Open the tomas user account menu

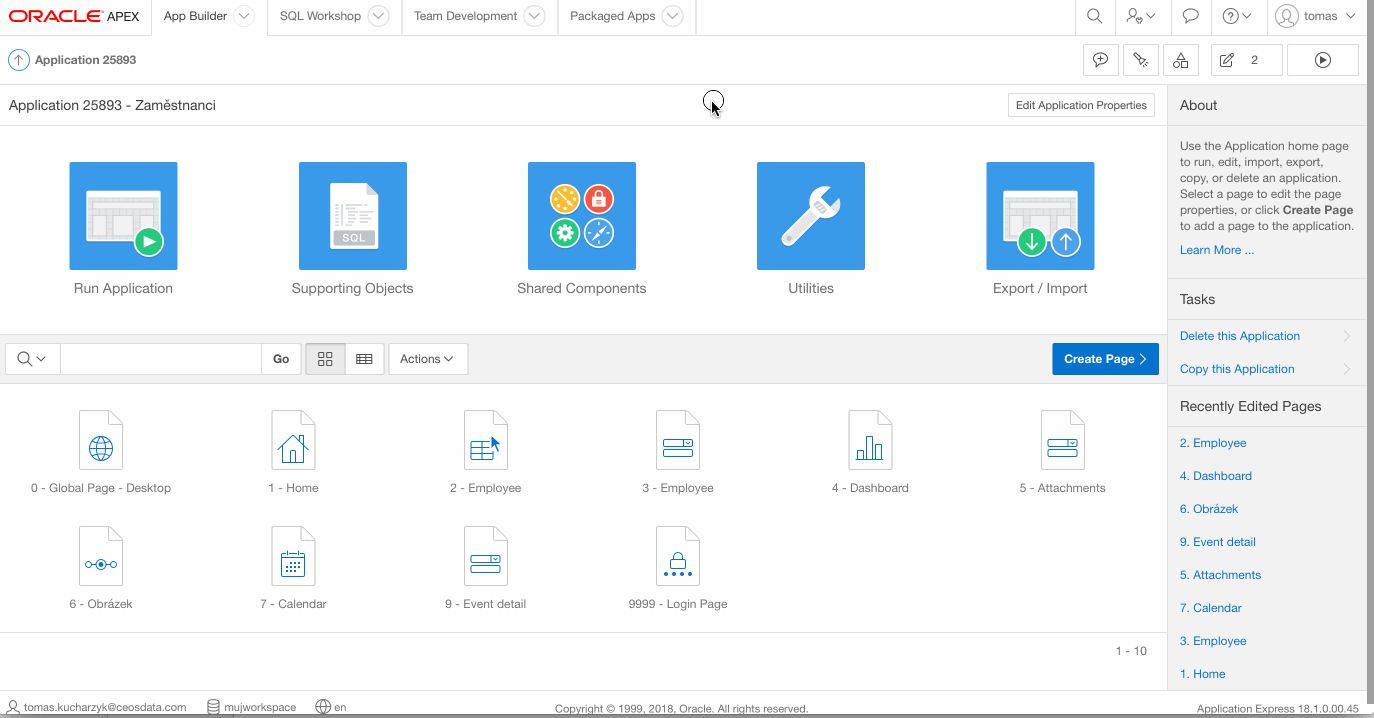point(1316,16)
